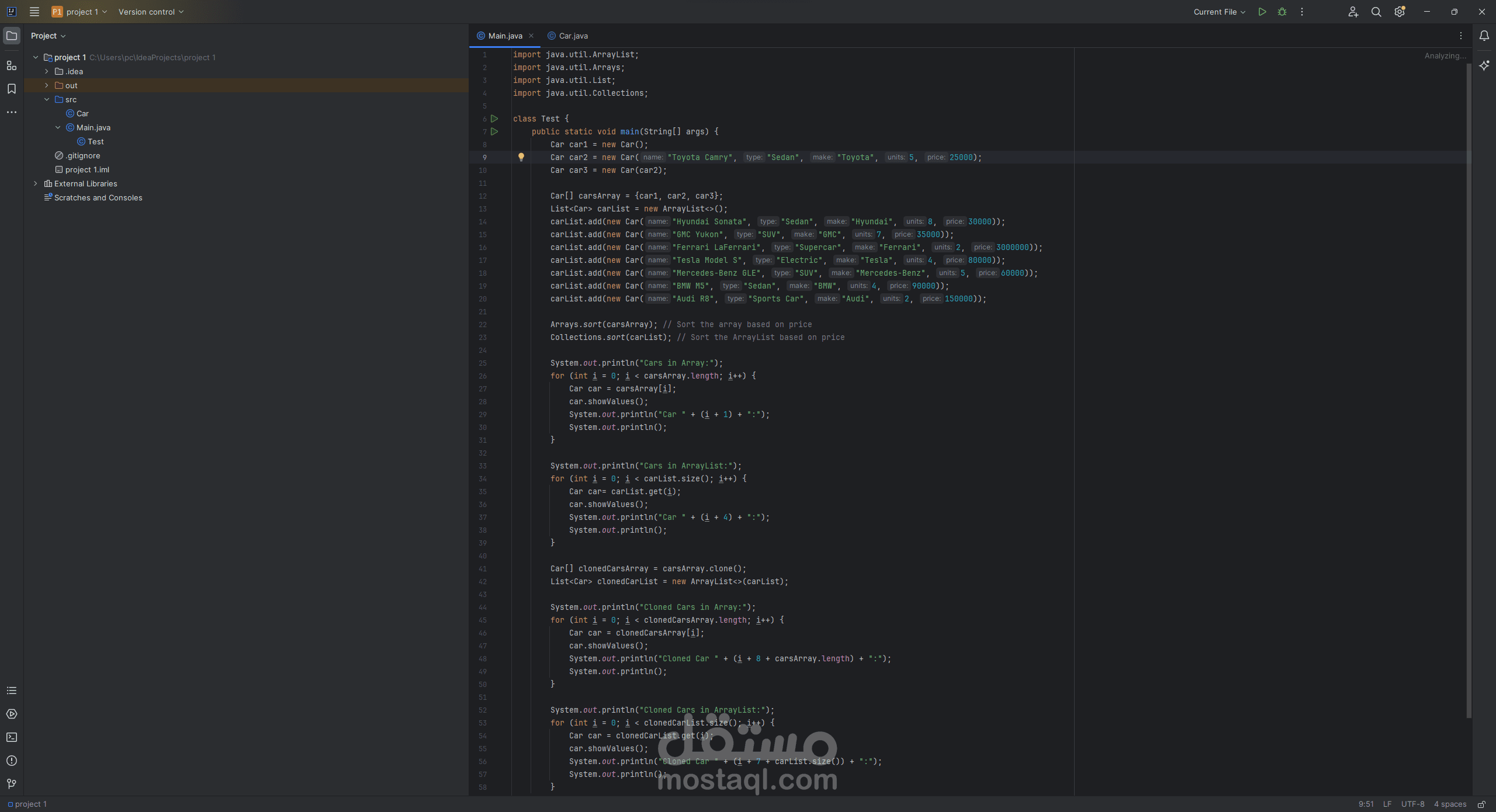
Task: Open Version control dropdown
Action: click(151, 12)
